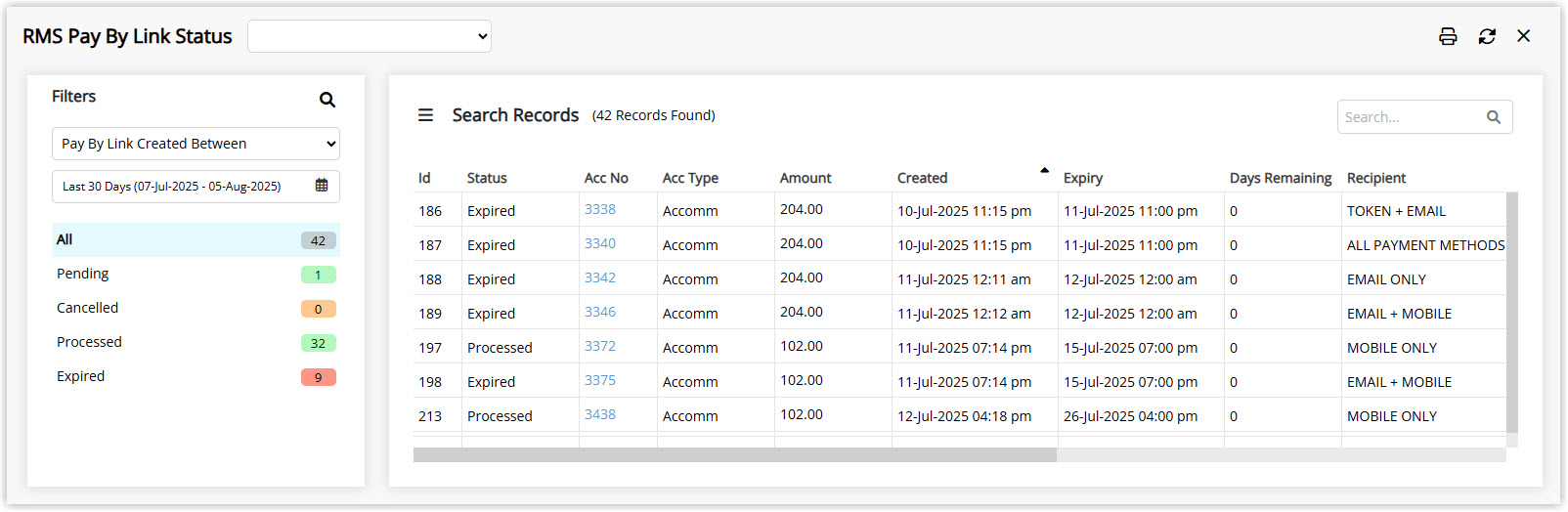
Task: Select the Cancelled filter
Action: tap(196, 308)
